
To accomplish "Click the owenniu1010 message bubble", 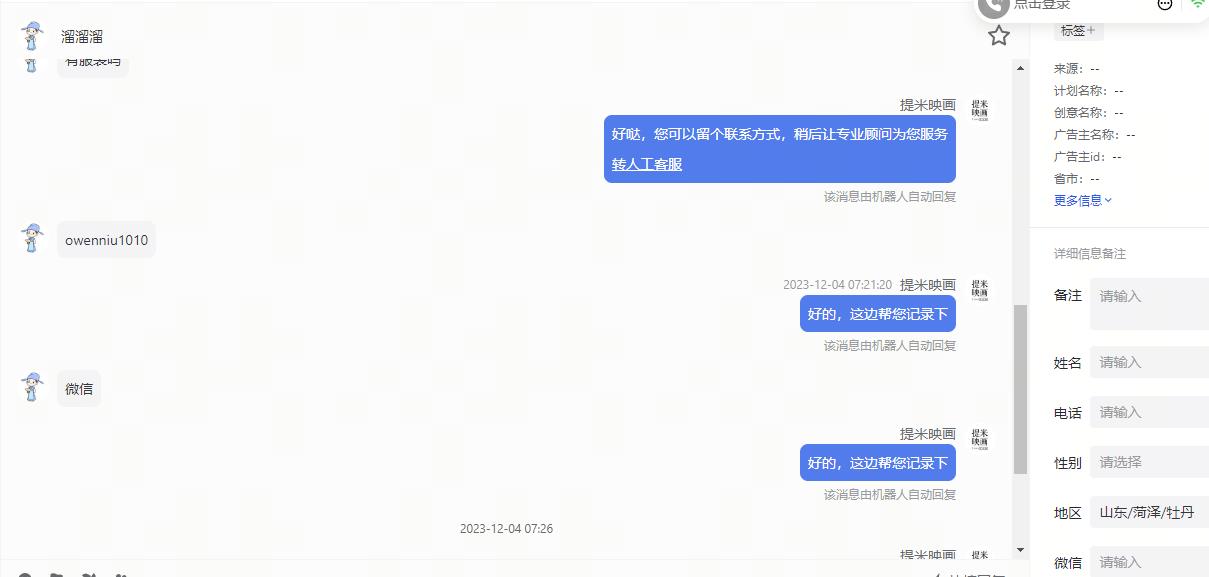I will 106,240.
